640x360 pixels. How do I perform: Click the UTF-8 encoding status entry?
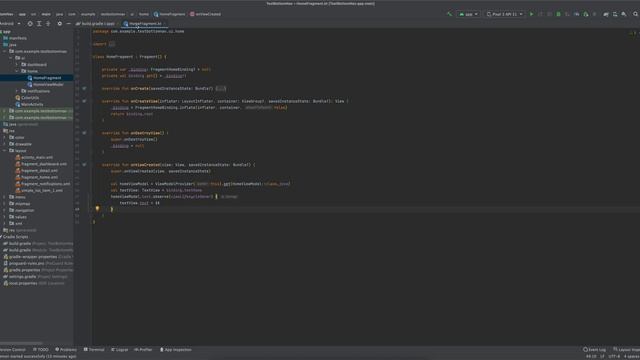coord(614,356)
